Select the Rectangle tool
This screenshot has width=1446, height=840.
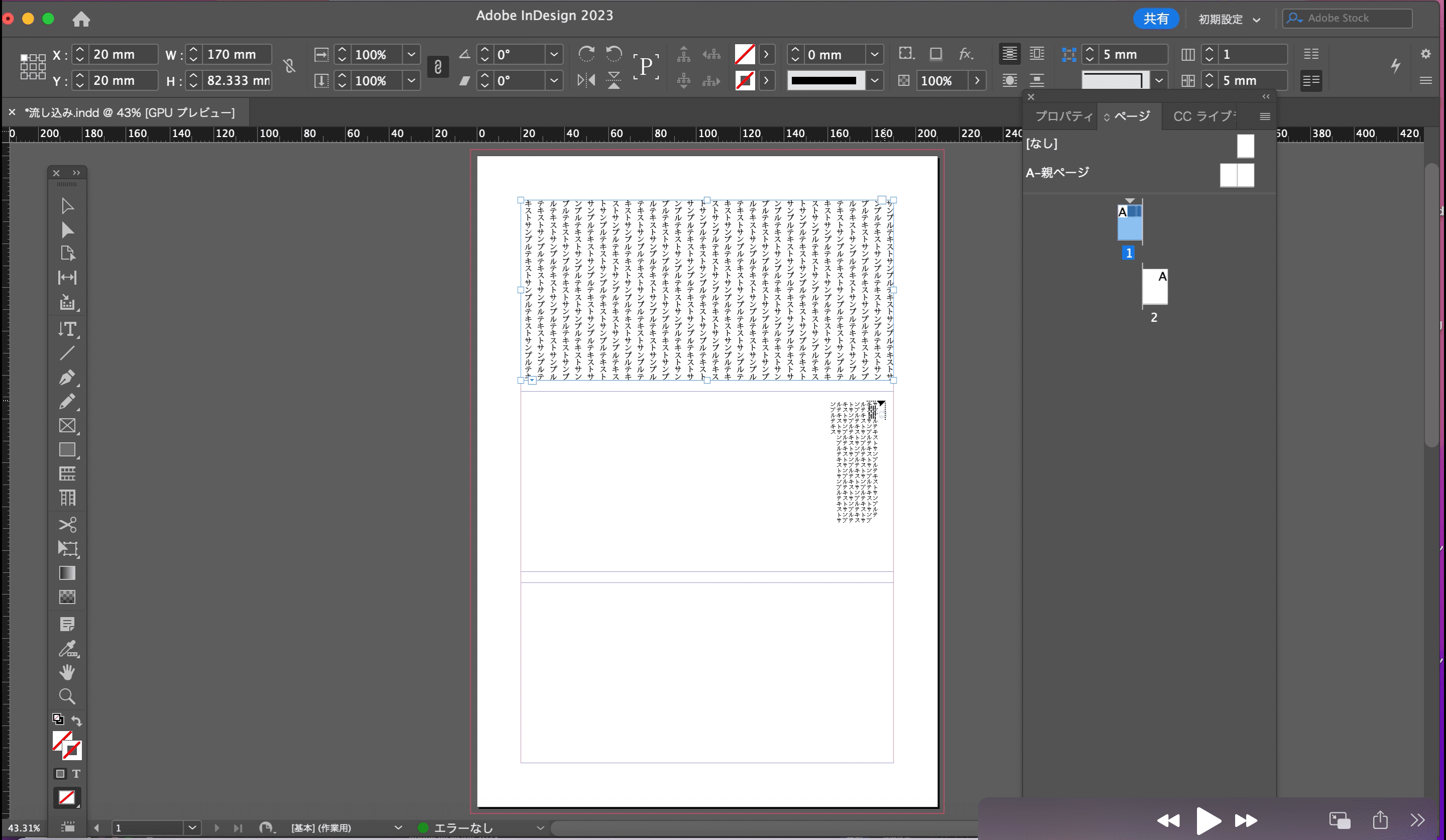[67, 449]
